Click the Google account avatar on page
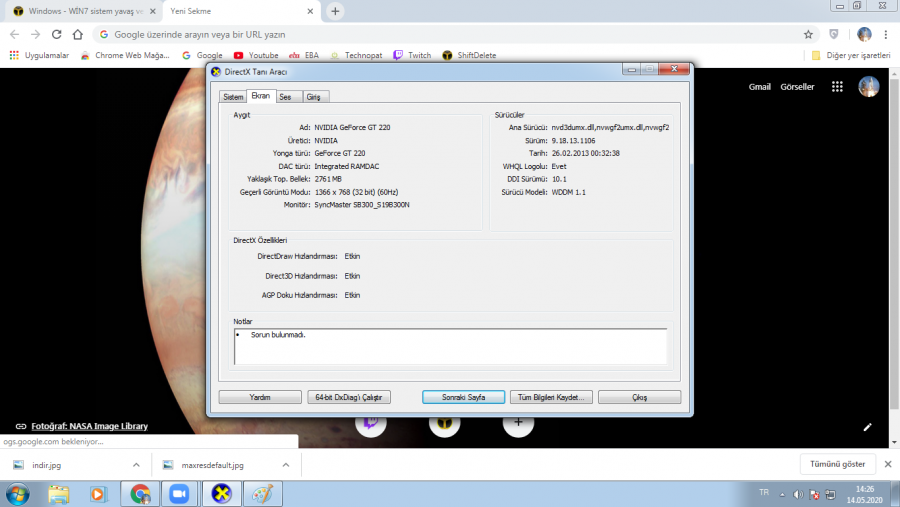The image size is (900, 507). coord(868,87)
